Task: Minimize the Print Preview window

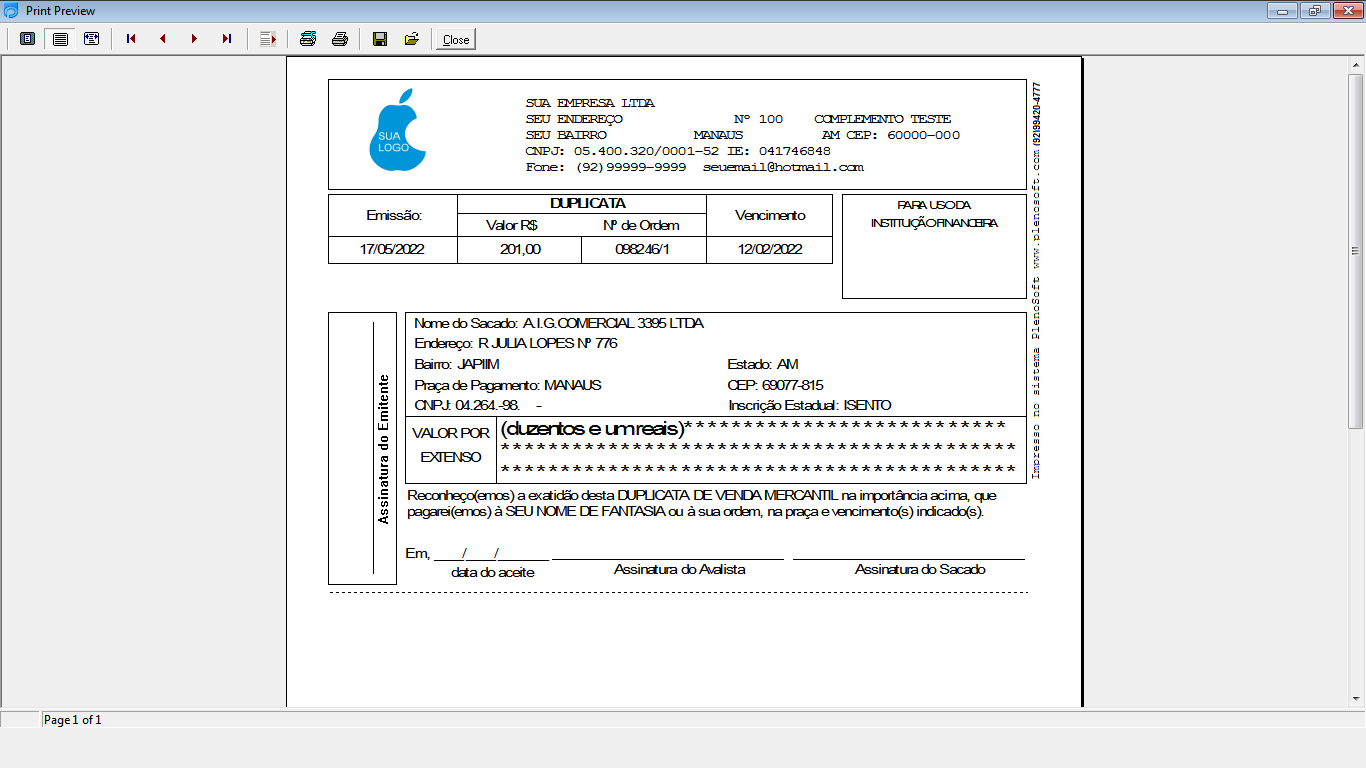Action: (1283, 11)
